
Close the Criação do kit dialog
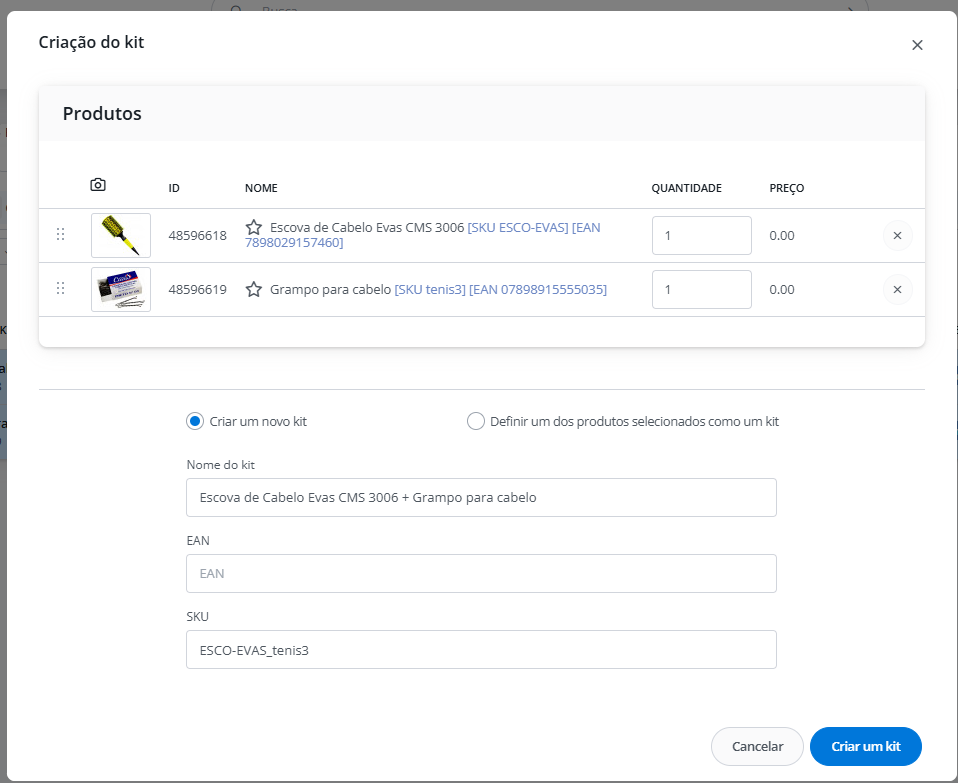[917, 45]
